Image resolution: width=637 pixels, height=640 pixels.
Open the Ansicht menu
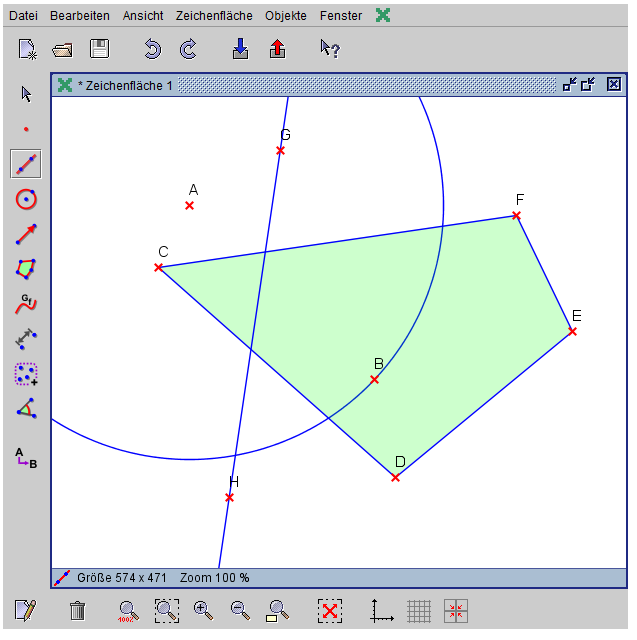click(143, 16)
